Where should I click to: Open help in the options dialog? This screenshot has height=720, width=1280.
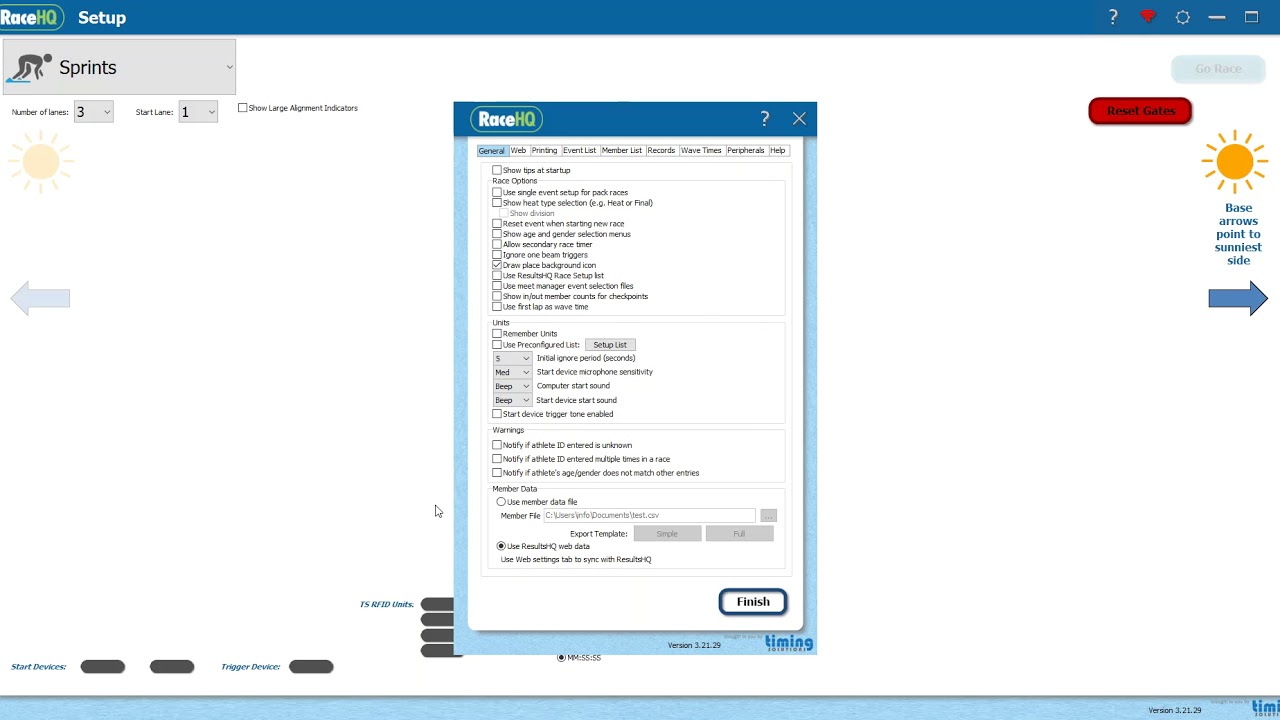click(x=765, y=118)
